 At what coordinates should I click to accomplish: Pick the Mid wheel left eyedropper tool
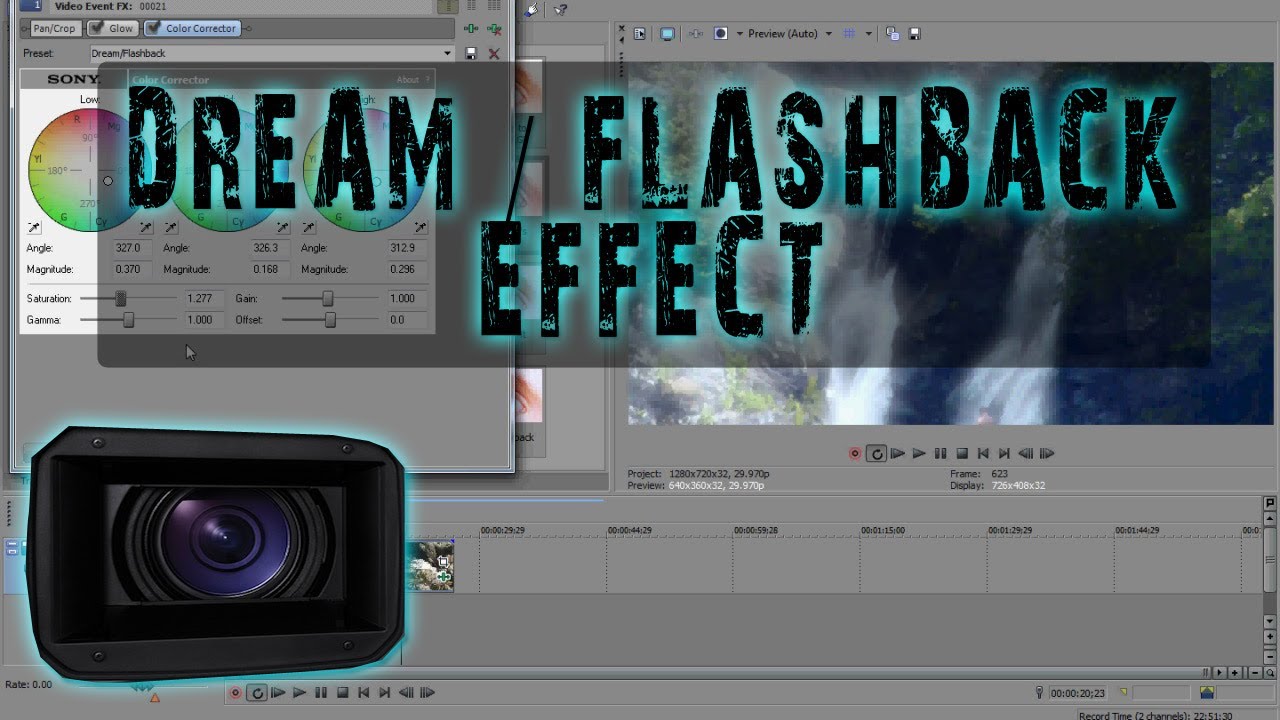click(x=171, y=228)
